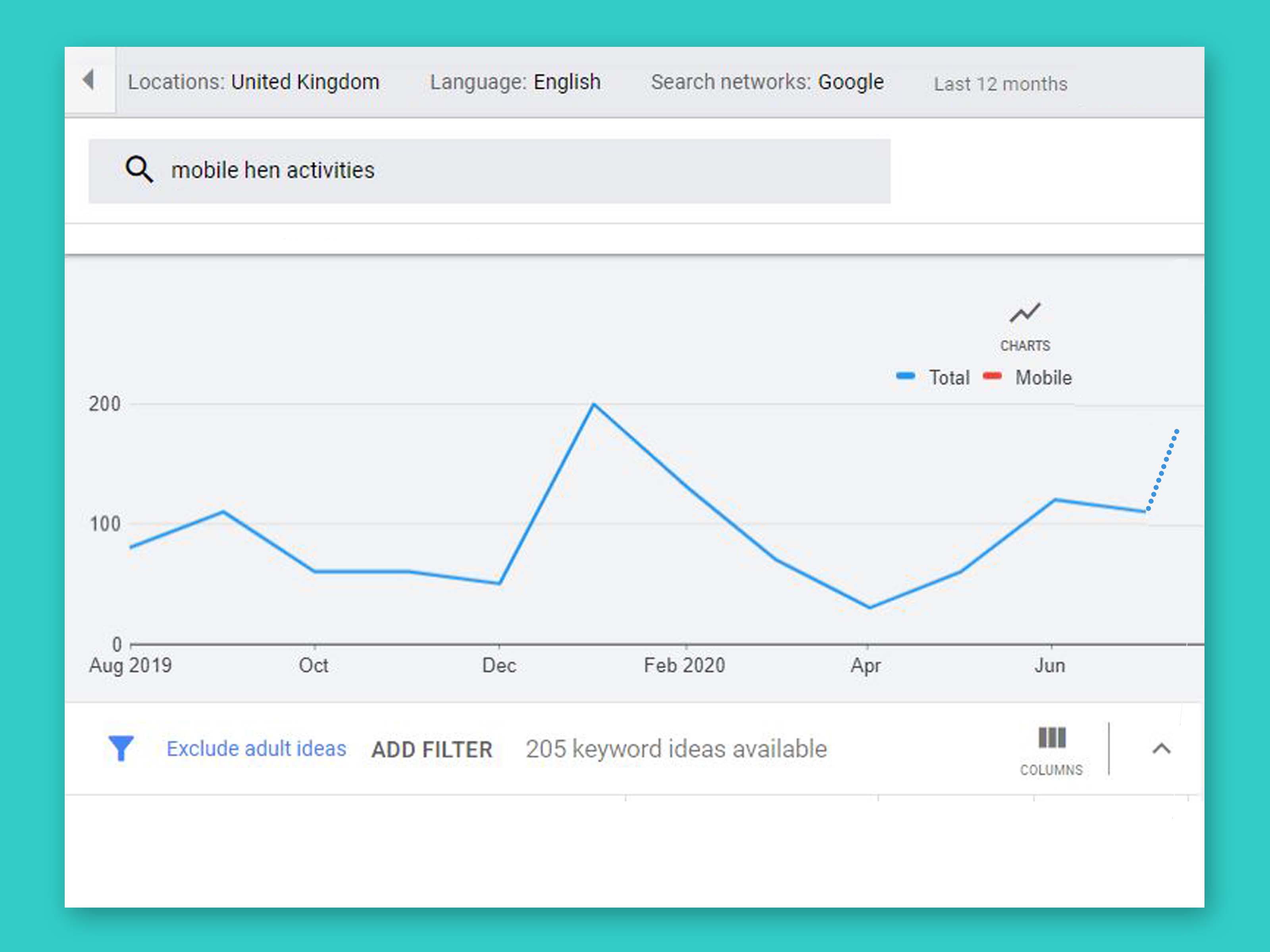This screenshot has width=1270, height=952.
Task: Change Language: English setting
Action: click(515, 82)
